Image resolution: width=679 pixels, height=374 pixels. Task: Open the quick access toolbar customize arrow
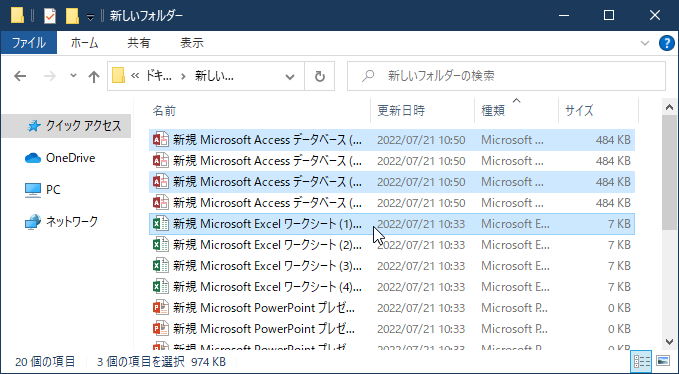pos(90,17)
